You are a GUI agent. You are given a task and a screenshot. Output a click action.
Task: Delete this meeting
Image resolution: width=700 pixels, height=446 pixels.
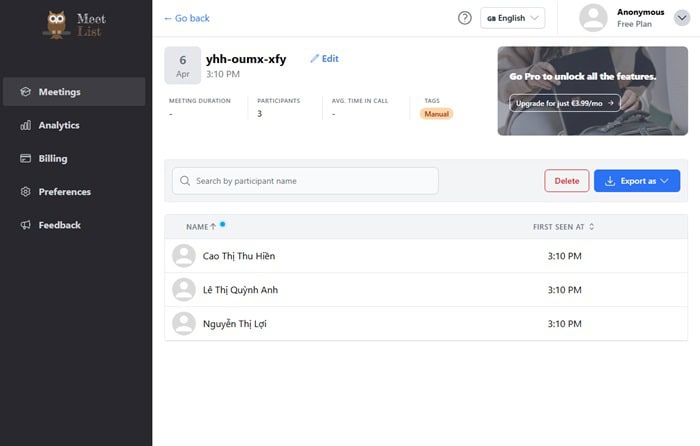567,181
